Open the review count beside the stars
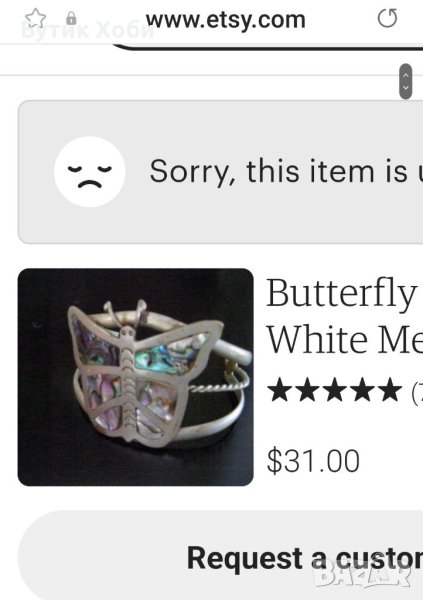 (417, 392)
